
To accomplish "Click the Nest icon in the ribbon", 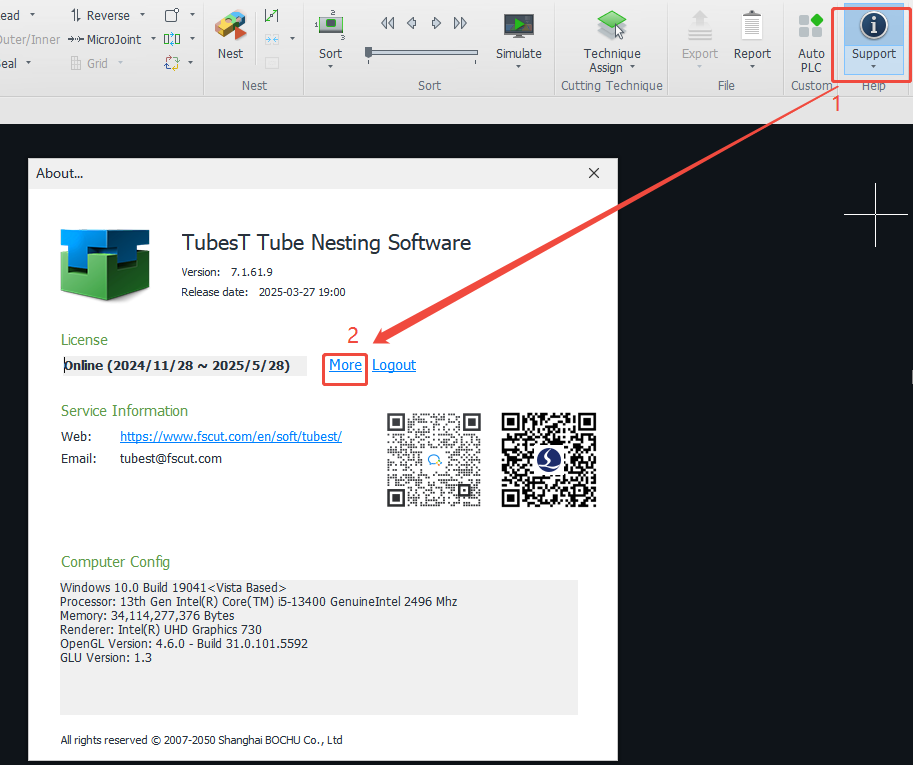I will pyautogui.click(x=231, y=26).
